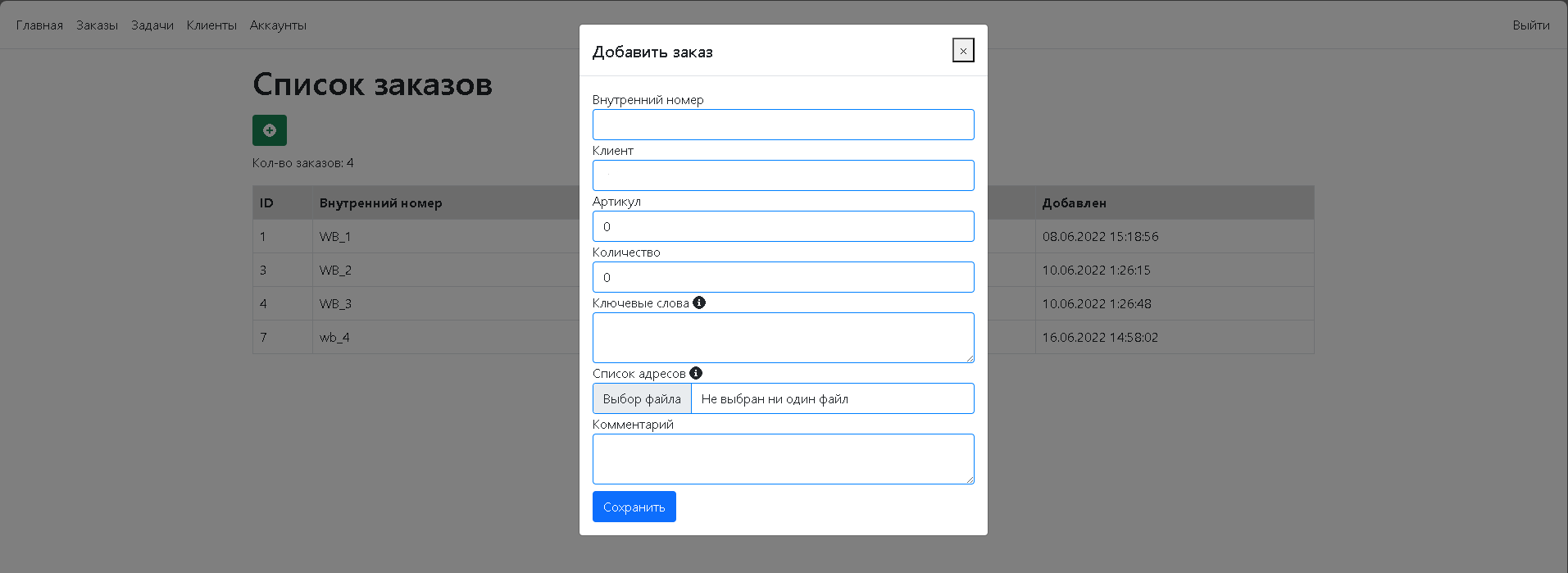Click into the Артикул number field
The height and width of the screenshot is (573, 1568).
tap(783, 226)
